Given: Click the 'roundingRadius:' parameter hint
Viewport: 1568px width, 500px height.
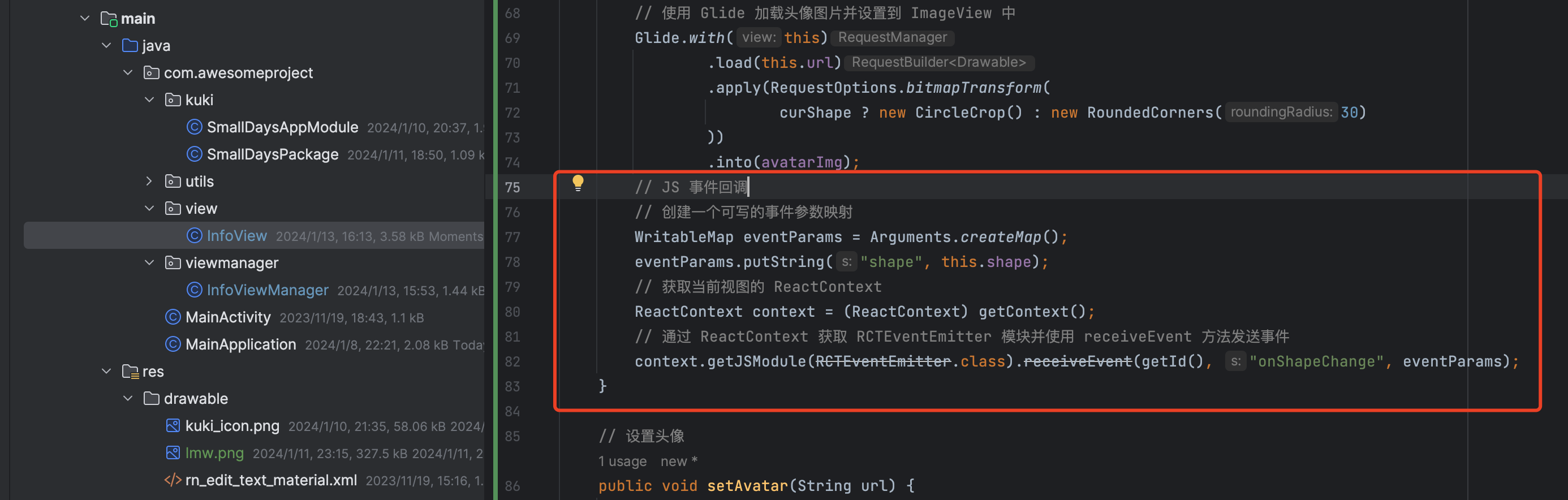Looking at the screenshot, I should pos(1281,112).
